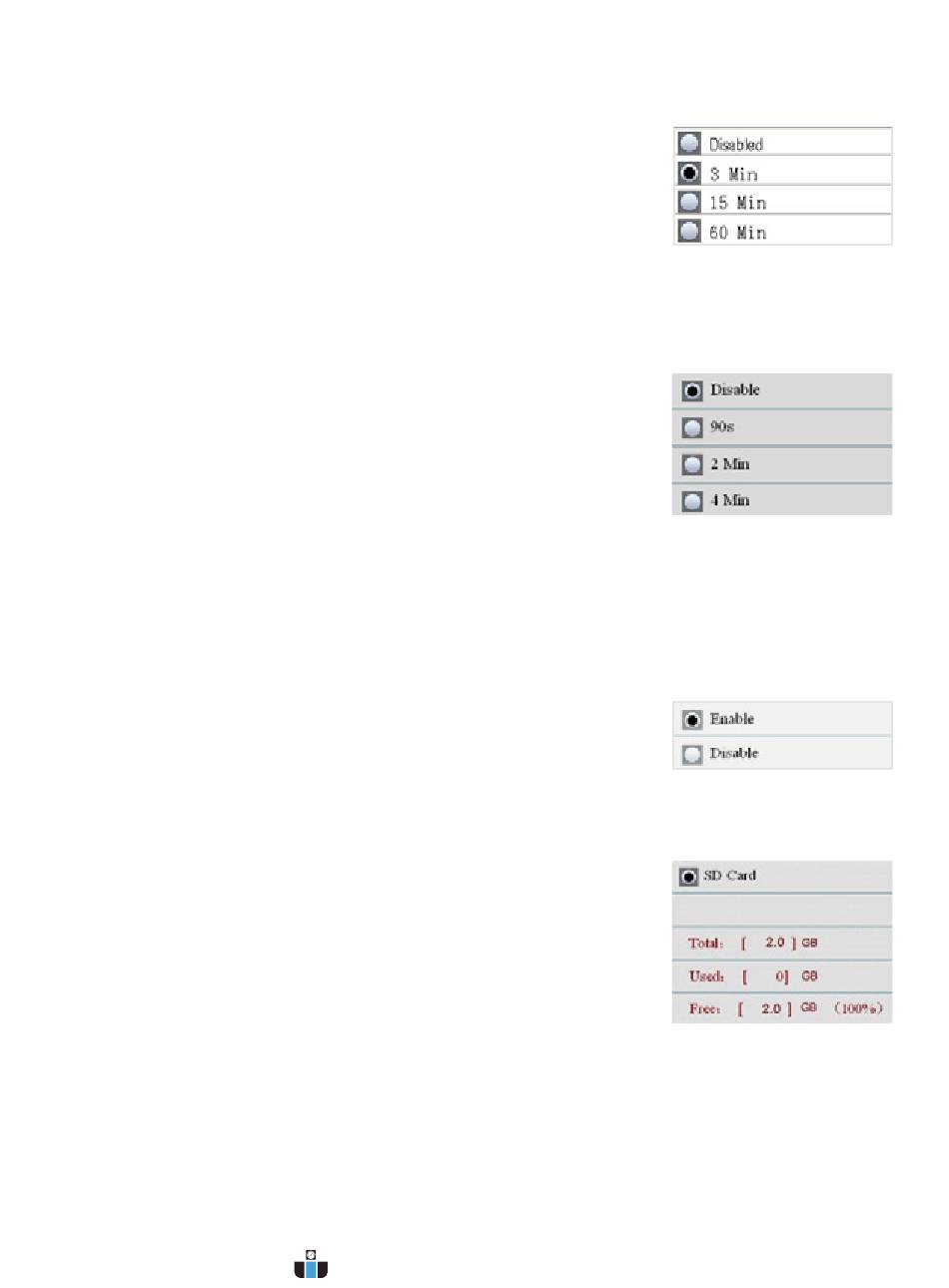Pick the 4 Min option
The width and height of the screenshot is (949, 1288).
pyautogui.click(x=692, y=500)
